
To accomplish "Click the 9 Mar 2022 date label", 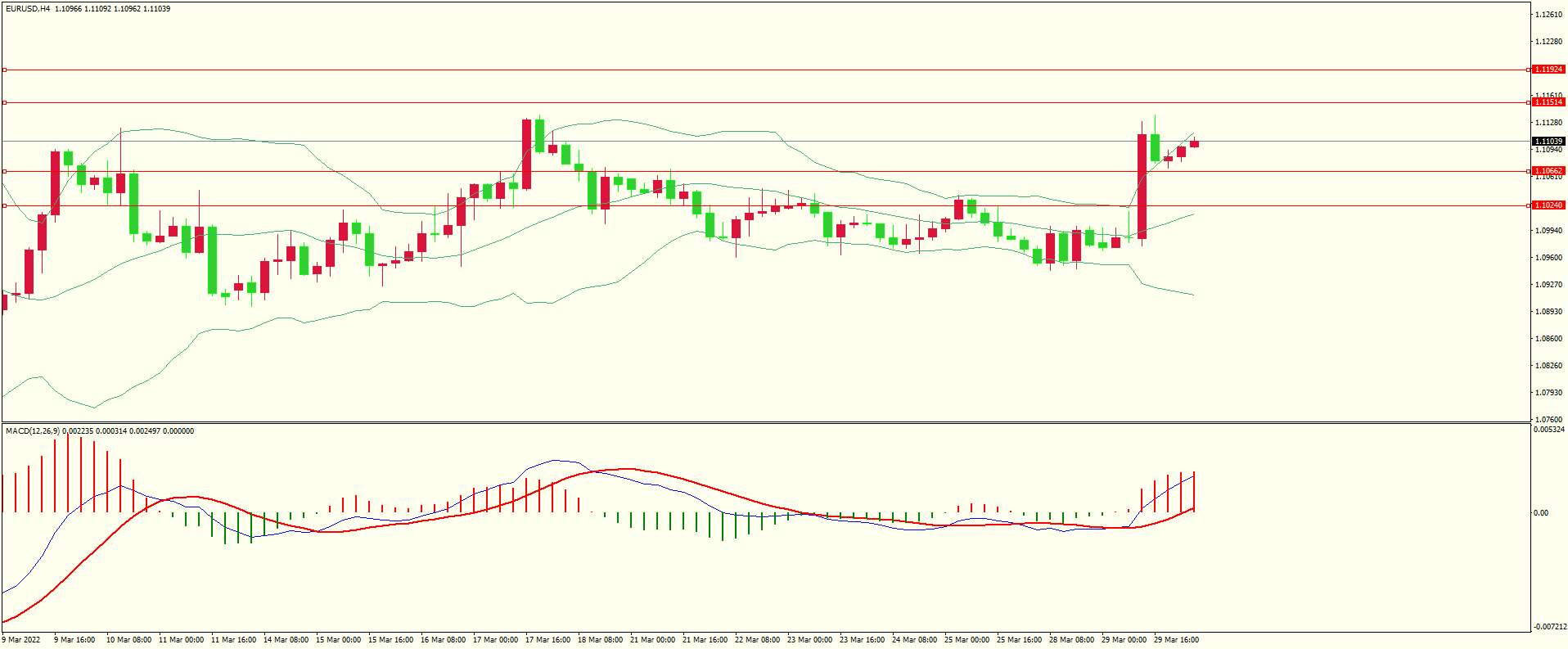I will (21, 640).
